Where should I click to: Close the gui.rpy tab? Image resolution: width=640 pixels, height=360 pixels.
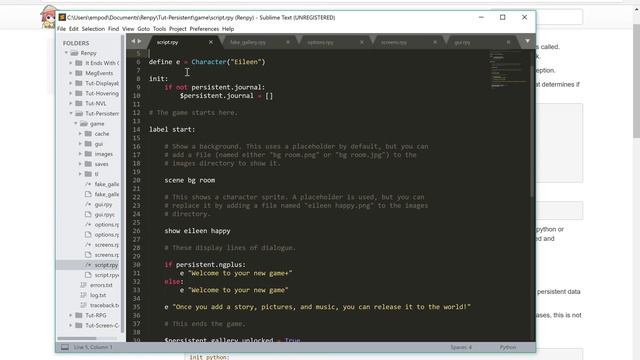(508, 42)
